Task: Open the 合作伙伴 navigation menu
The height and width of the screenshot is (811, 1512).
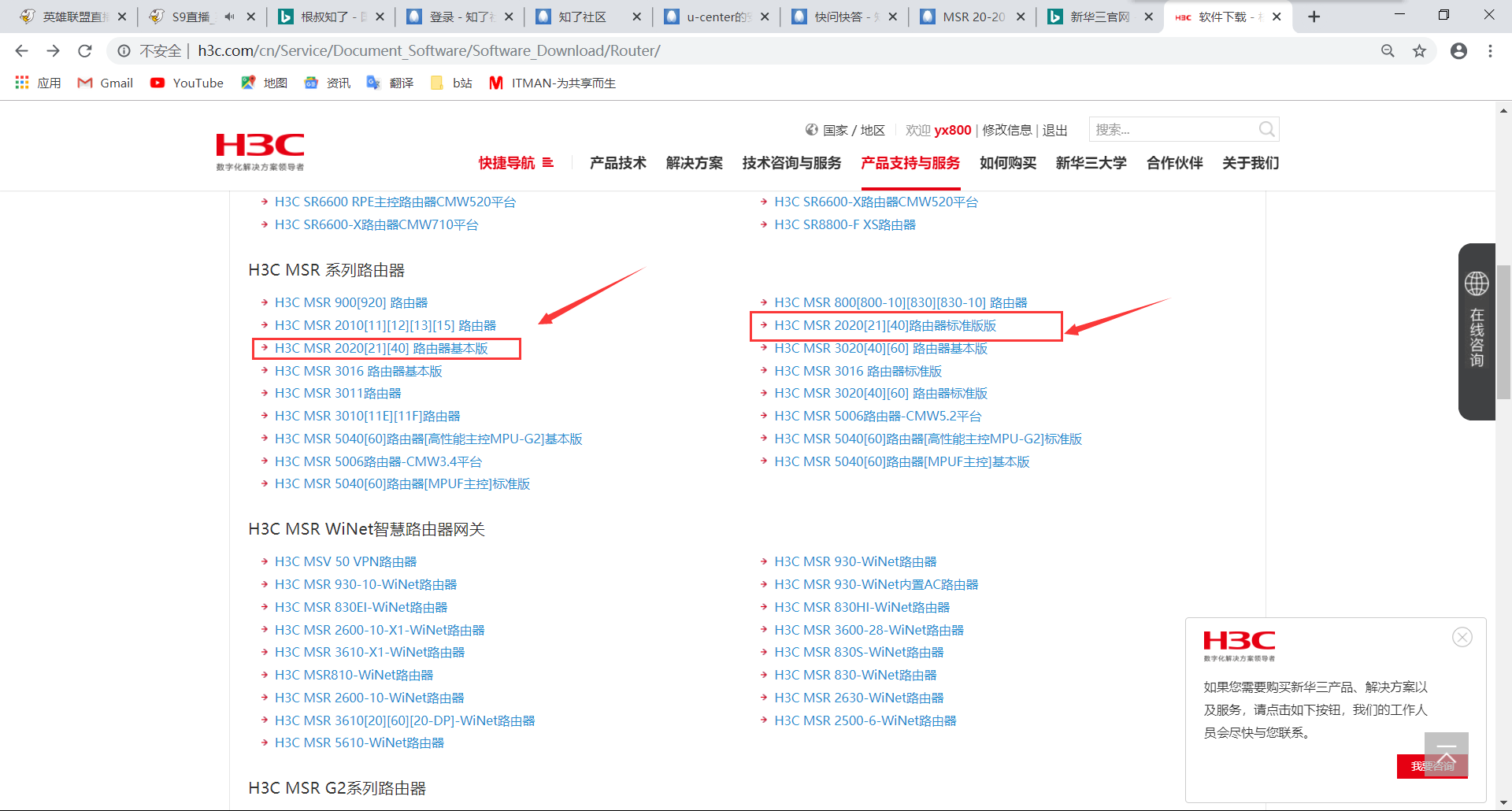Action: [1175, 163]
